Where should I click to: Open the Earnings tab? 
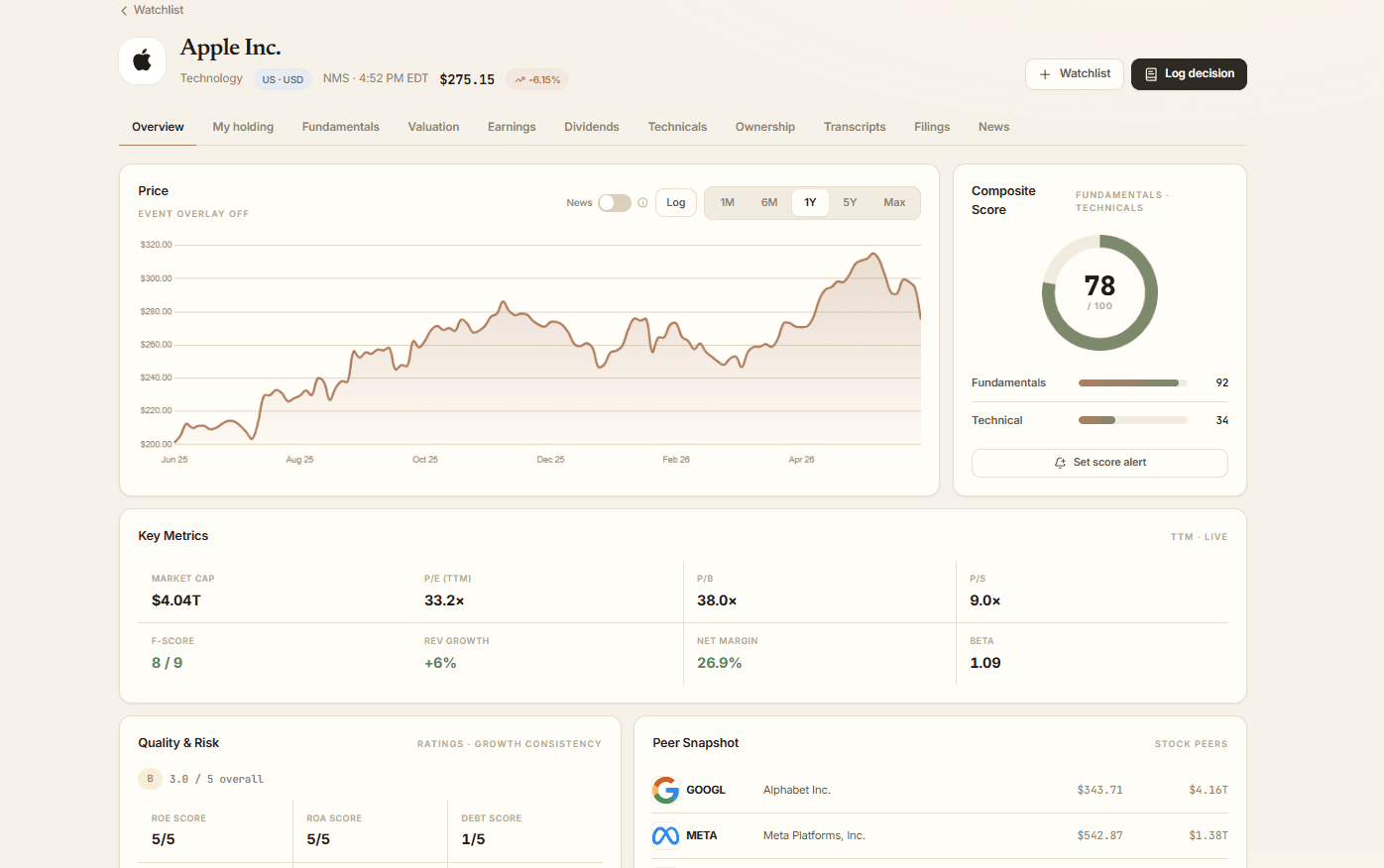pyautogui.click(x=512, y=127)
